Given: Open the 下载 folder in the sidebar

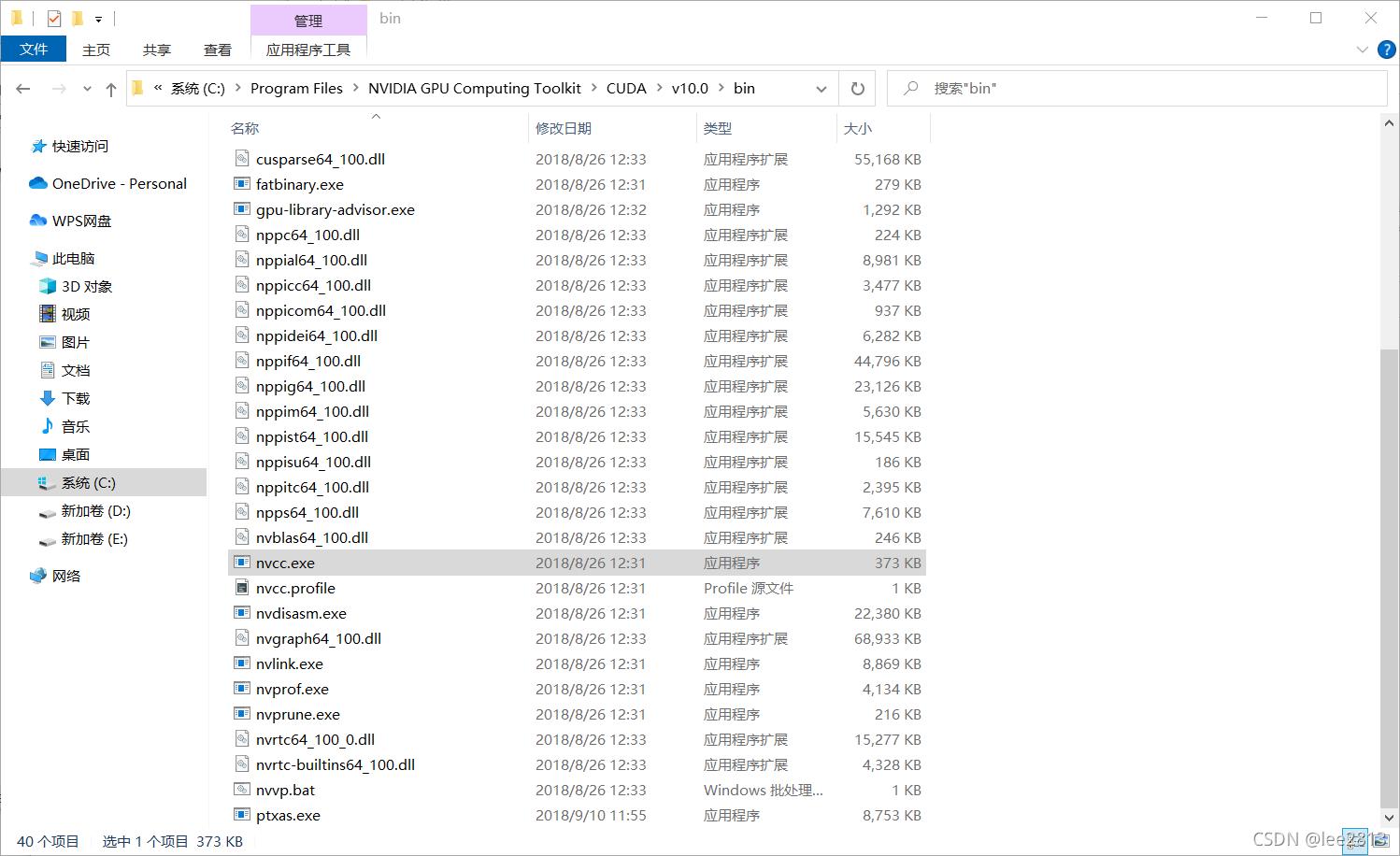Looking at the screenshot, I should [75, 398].
